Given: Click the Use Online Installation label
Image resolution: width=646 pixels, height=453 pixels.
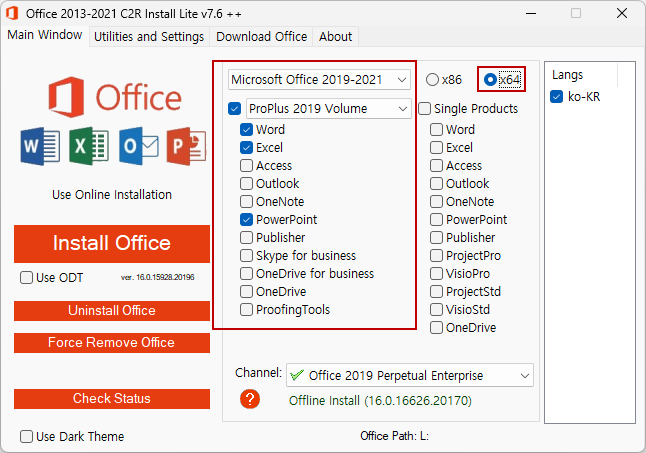Looking at the screenshot, I should coord(112,194).
